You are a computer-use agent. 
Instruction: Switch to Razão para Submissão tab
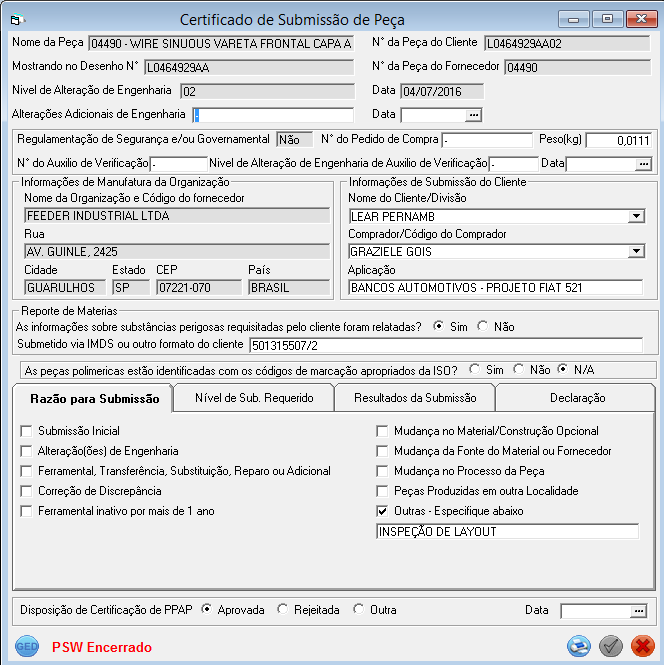(x=93, y=398)
